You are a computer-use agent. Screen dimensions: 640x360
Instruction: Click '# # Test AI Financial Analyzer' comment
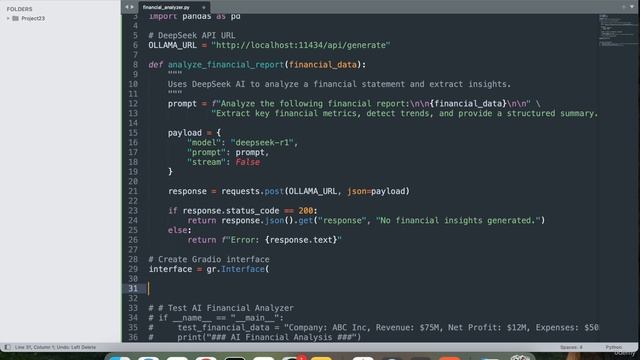click(221, 308)
